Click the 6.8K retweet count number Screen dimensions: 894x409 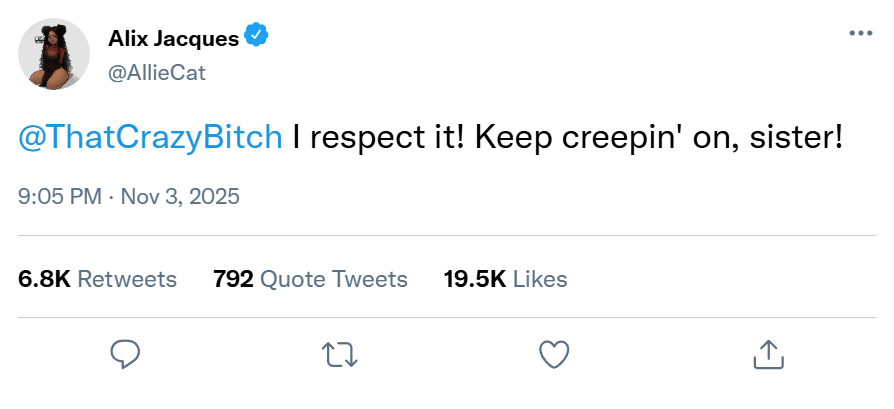pos(44,279)
